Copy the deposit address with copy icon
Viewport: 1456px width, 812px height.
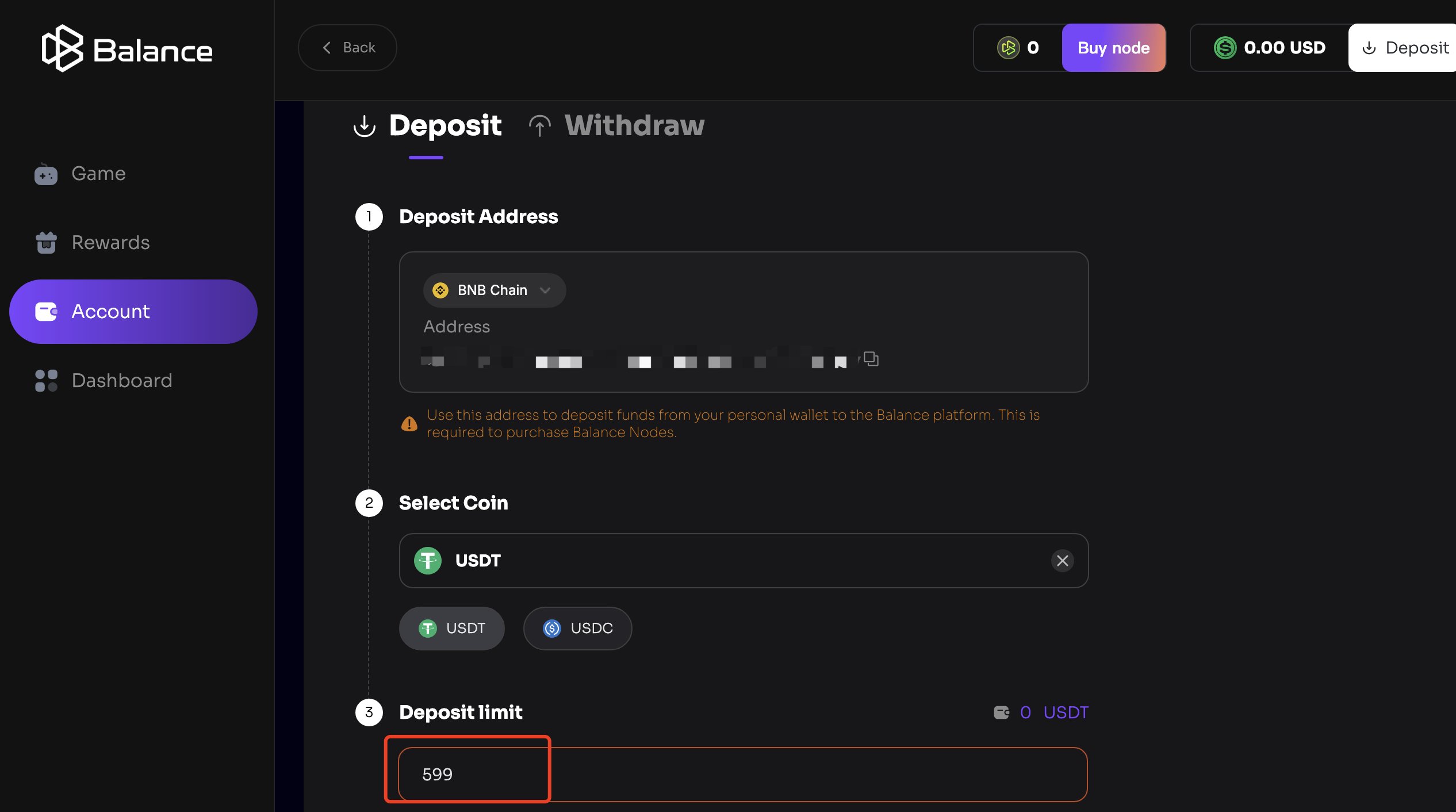pos(871,359)
